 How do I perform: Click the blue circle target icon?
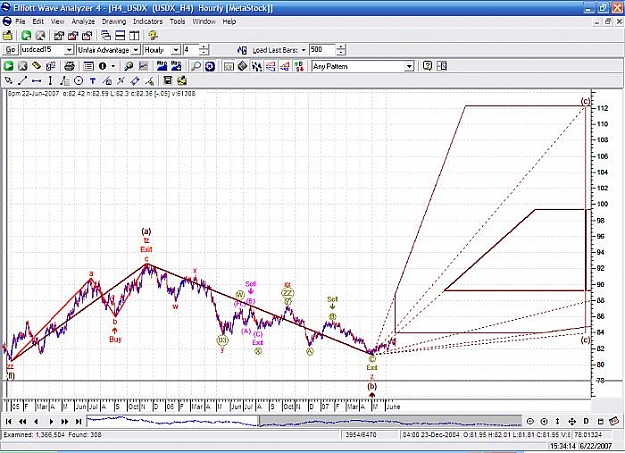tap(210, 66)
